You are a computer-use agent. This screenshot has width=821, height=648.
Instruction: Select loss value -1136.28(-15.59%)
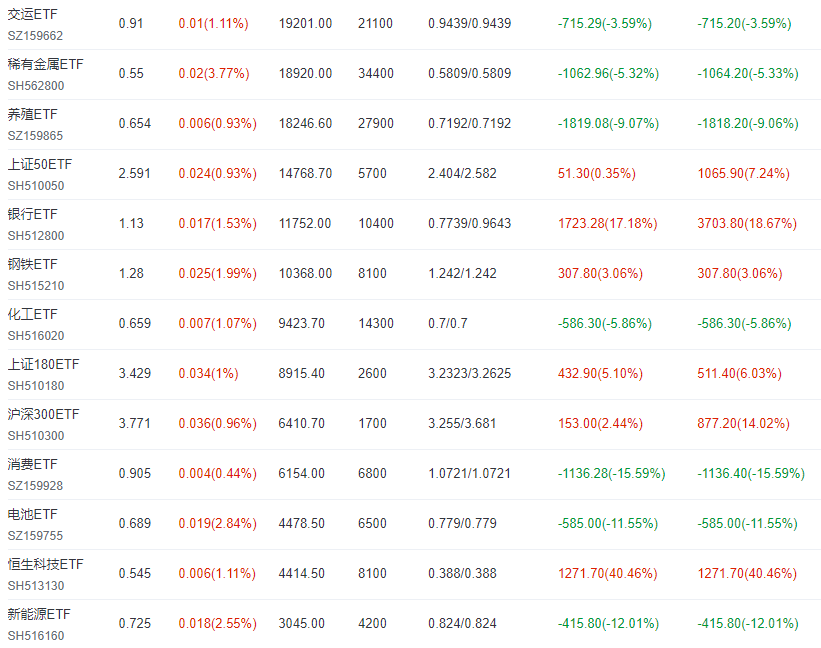[x=612, y=473]
